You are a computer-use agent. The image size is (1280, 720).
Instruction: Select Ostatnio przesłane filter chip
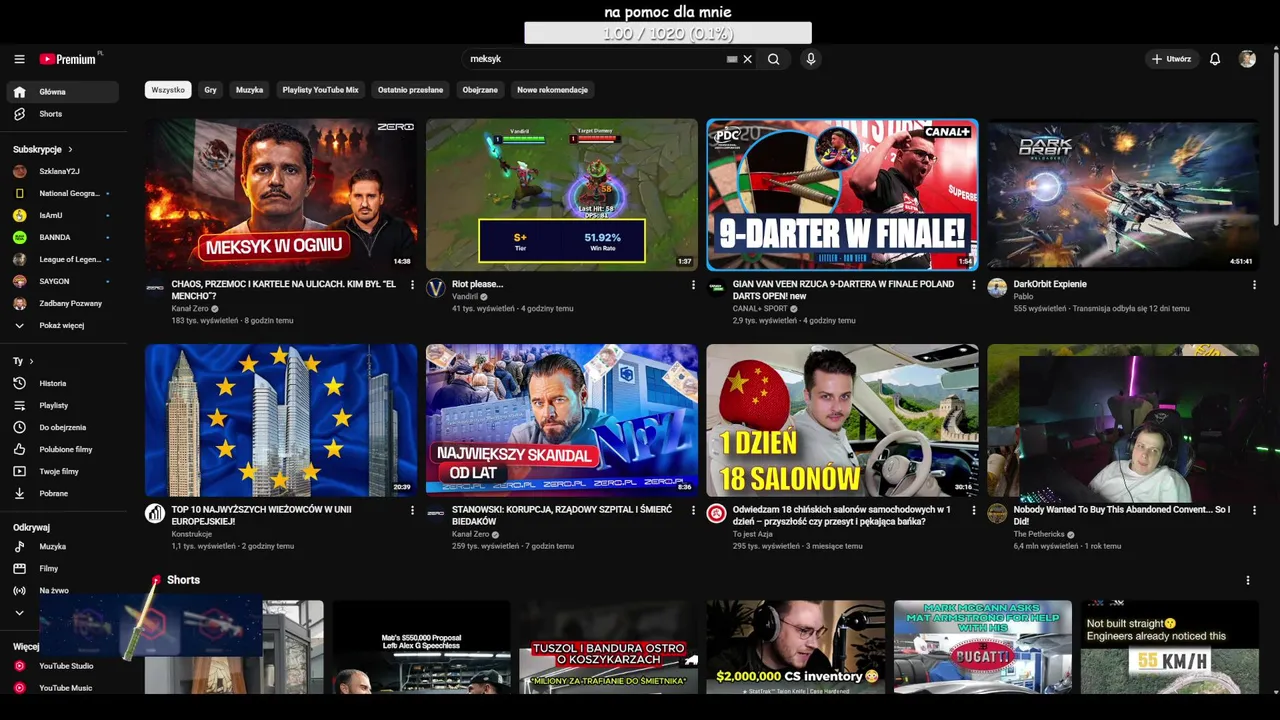pos(410,90)
